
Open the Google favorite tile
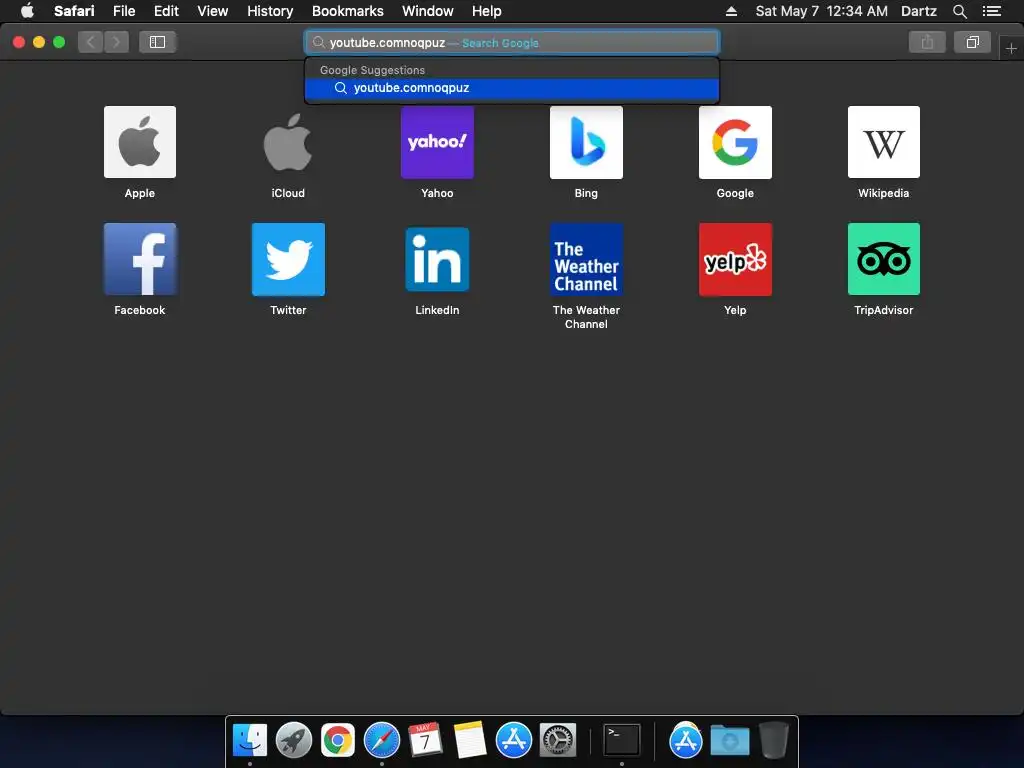tap(735, 142)
